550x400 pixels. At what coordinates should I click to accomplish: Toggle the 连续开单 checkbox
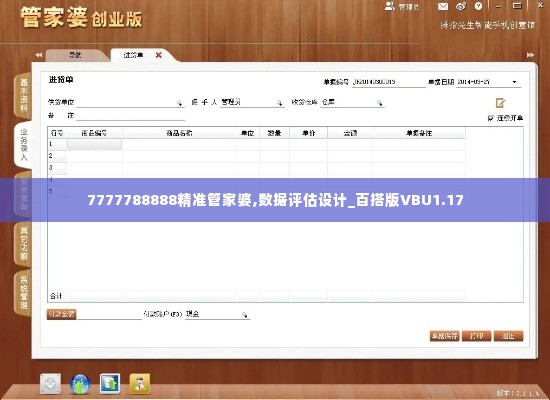coord(491,118)
